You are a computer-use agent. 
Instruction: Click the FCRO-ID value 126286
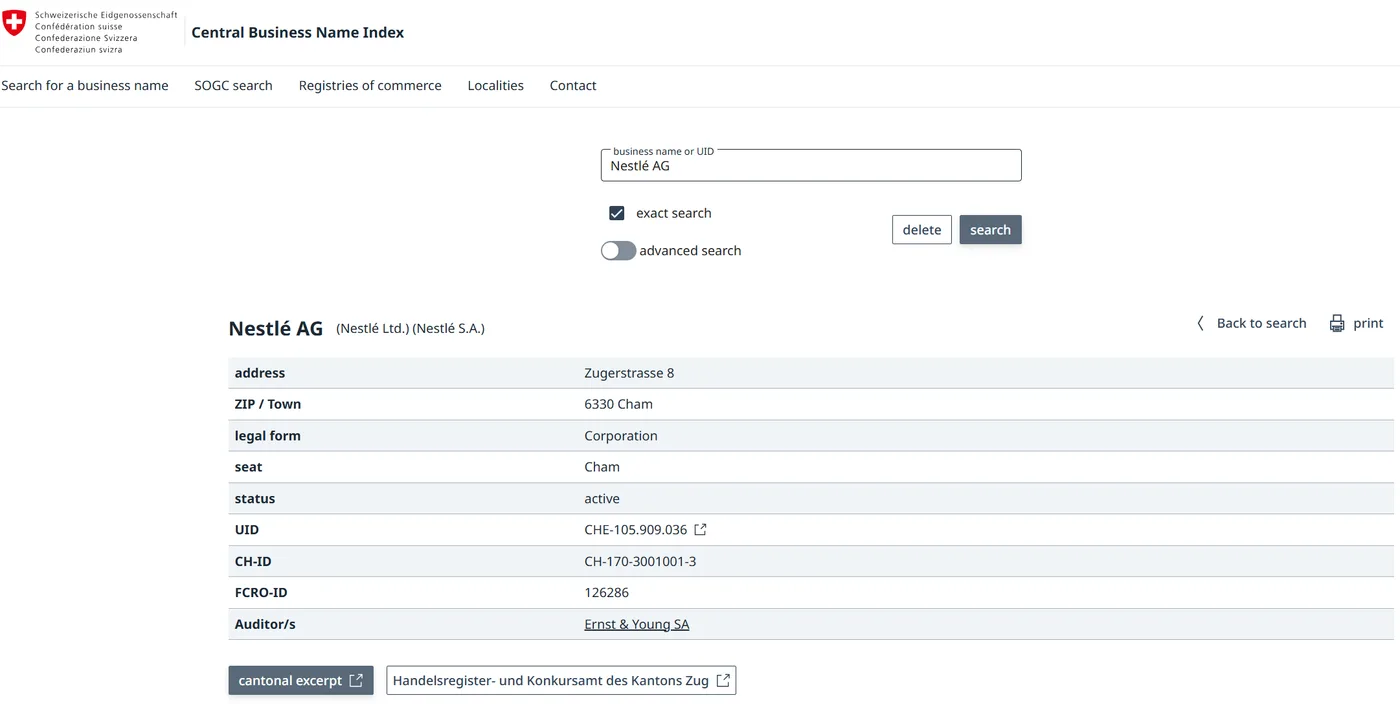click(607, 593)
